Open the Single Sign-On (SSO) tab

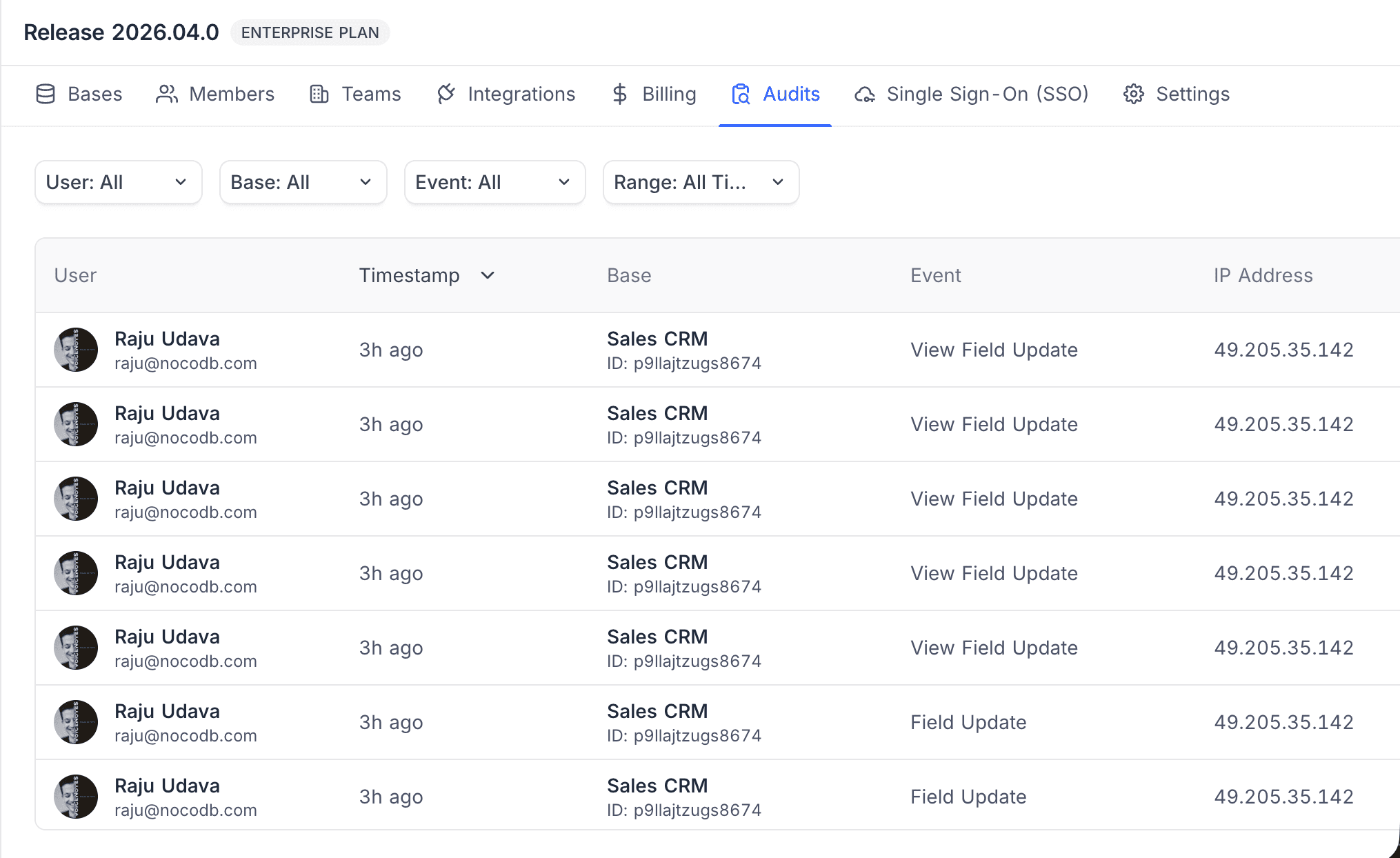(987, 94)
